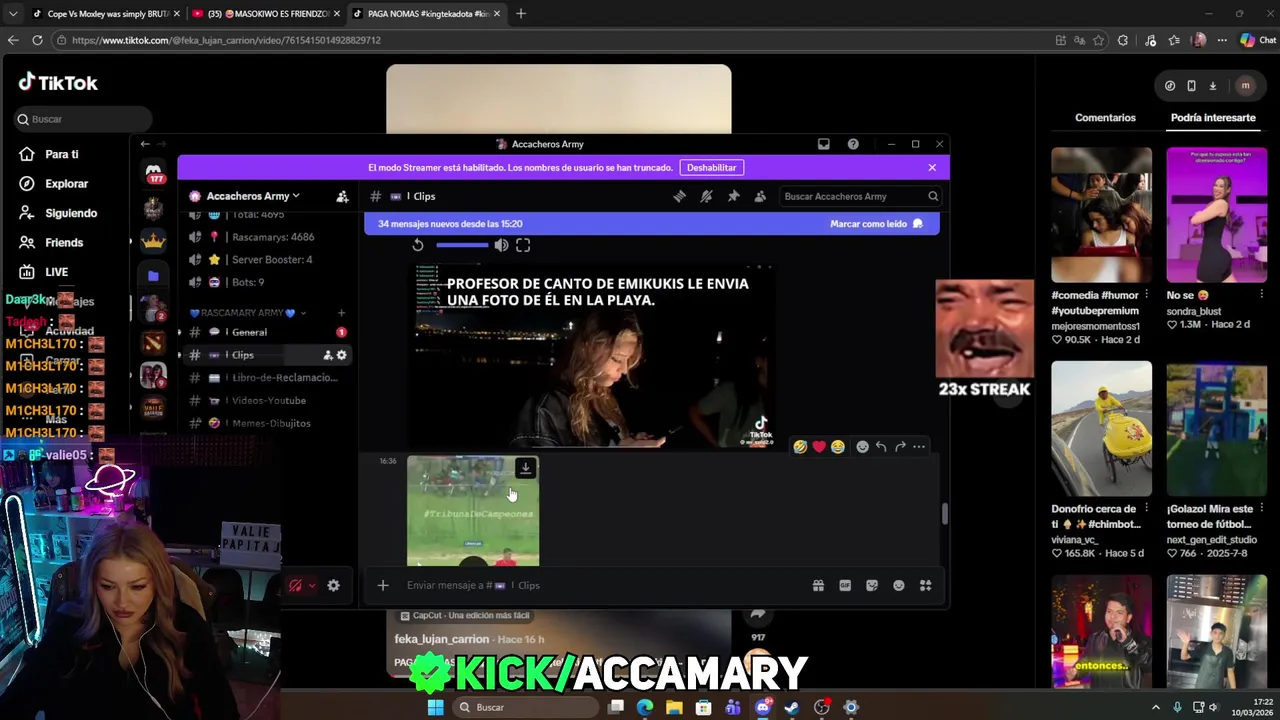Open TikTok profile avatar m
The height and width of the screenshot is (720, 1280).
(x=1245, y=86)
